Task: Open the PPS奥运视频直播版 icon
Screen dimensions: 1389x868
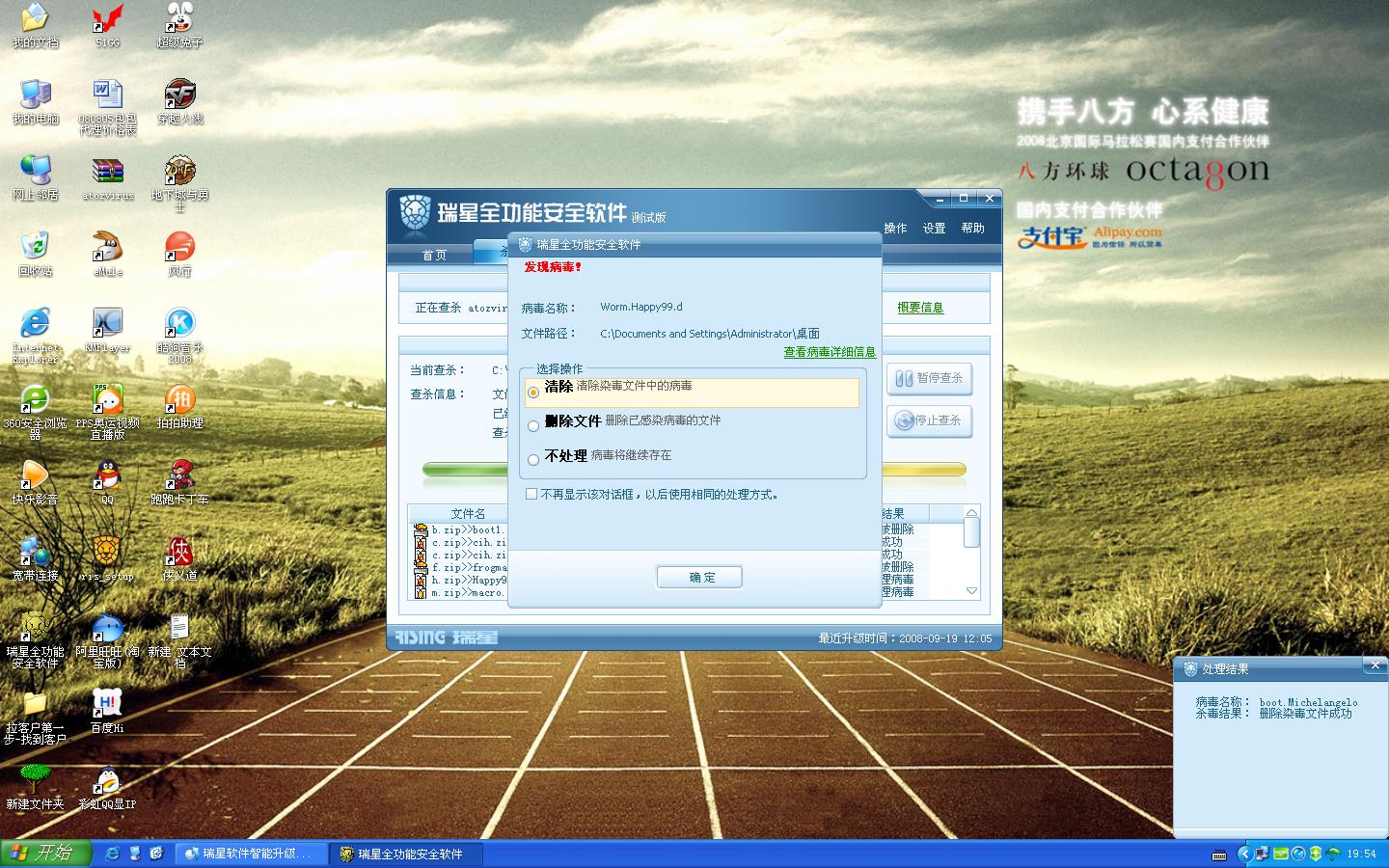Action: (107, 412)
